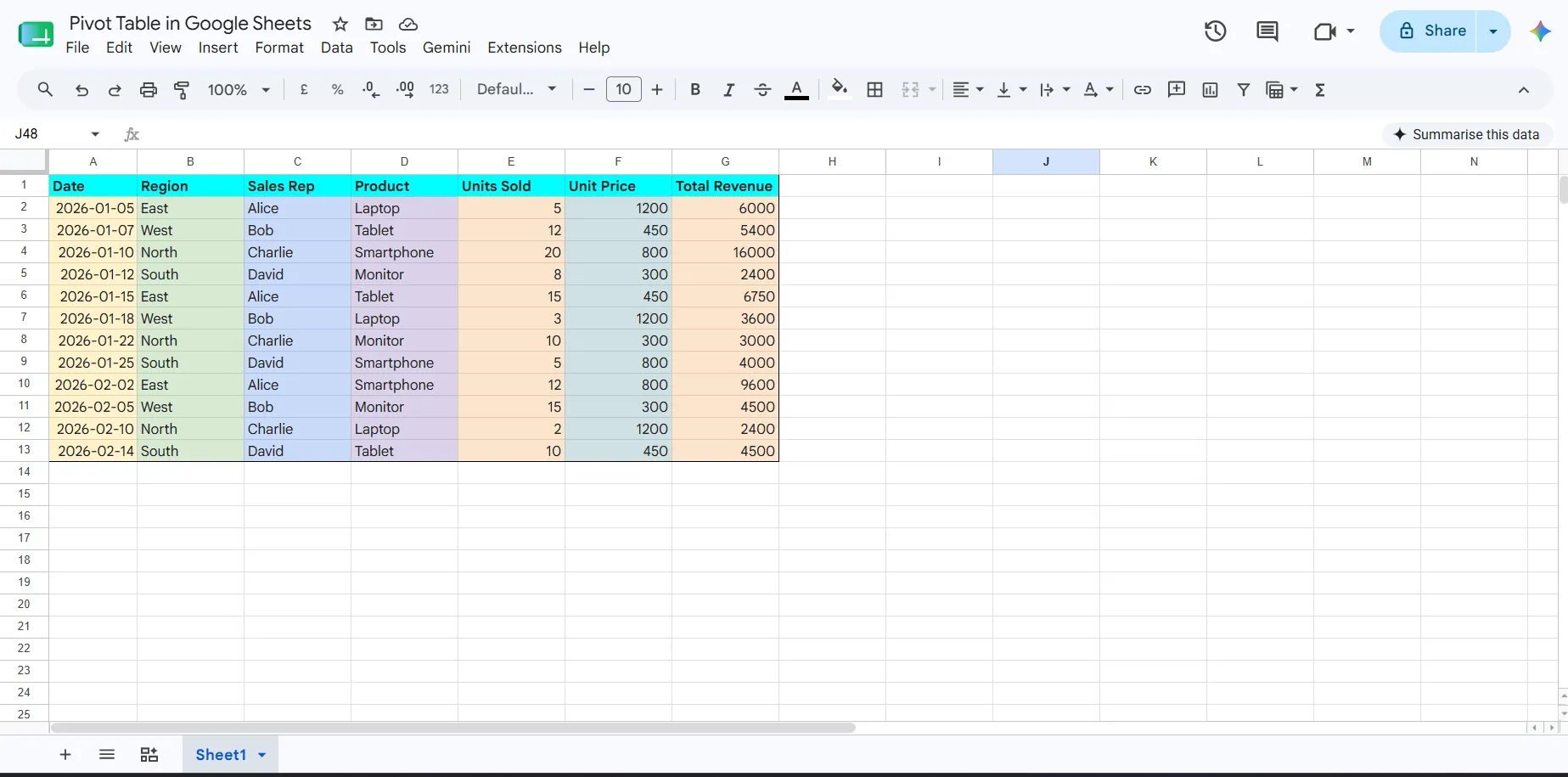
Task: Expand merge cells options arrow
Action: pyautogui.click(x=932, y=90)
